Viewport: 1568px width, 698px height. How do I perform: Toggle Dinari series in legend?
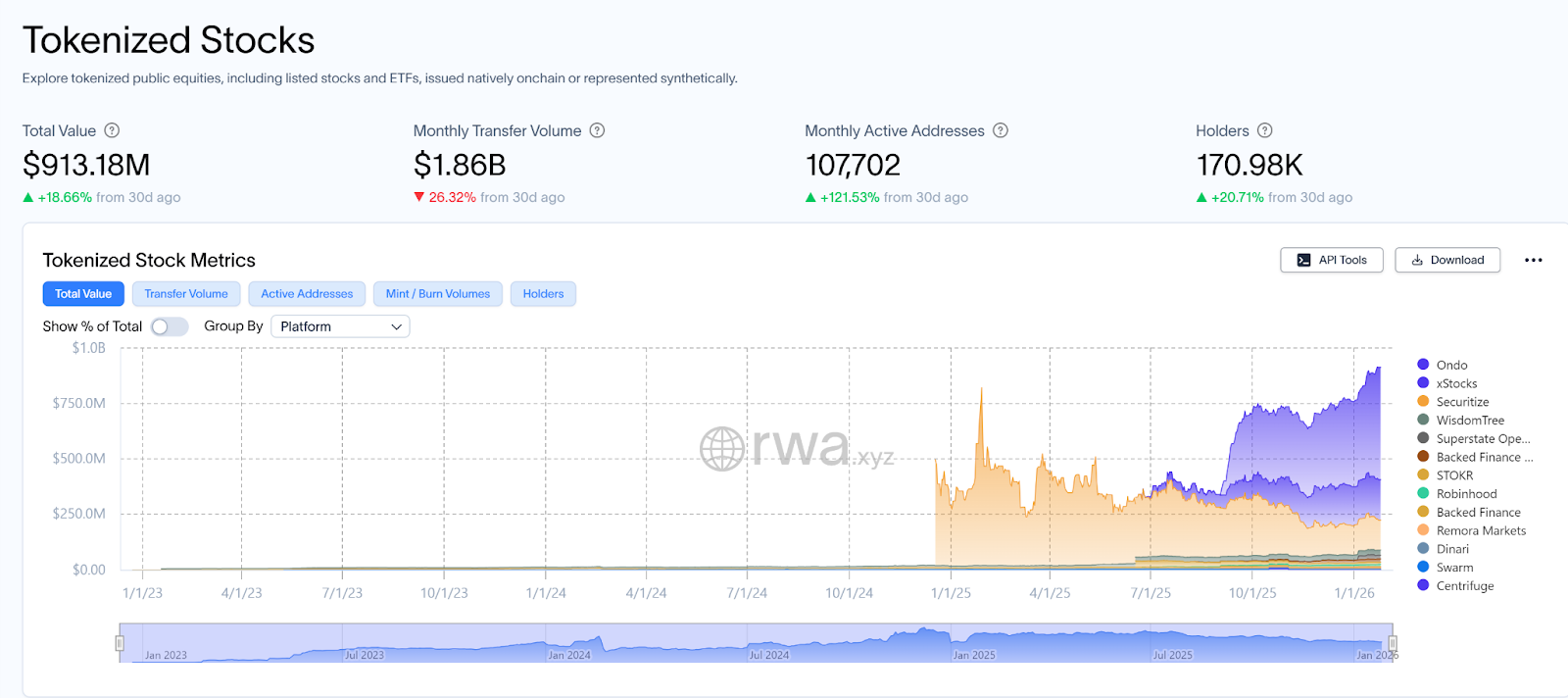[1444, 549]
